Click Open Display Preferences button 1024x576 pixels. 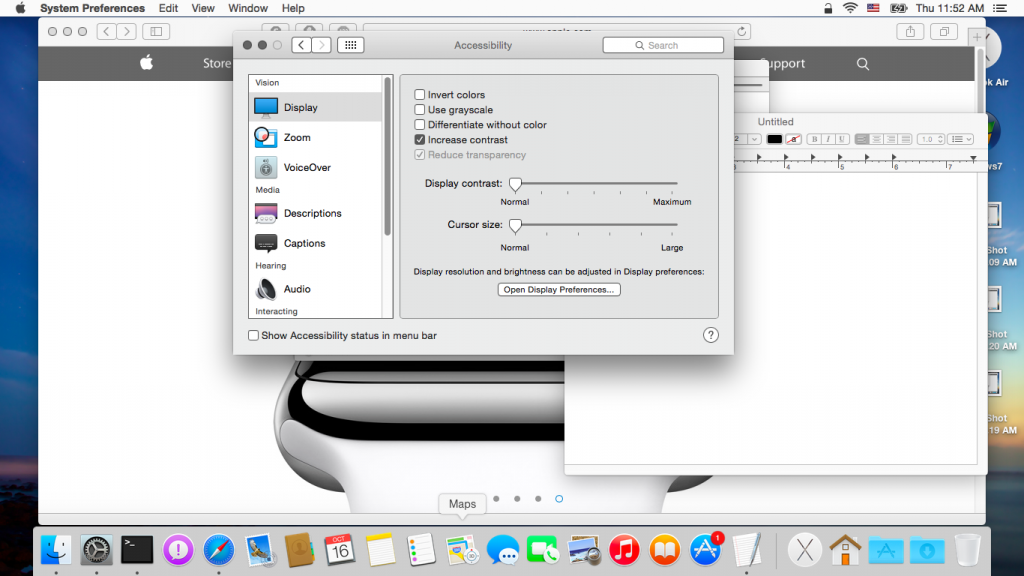559,290
